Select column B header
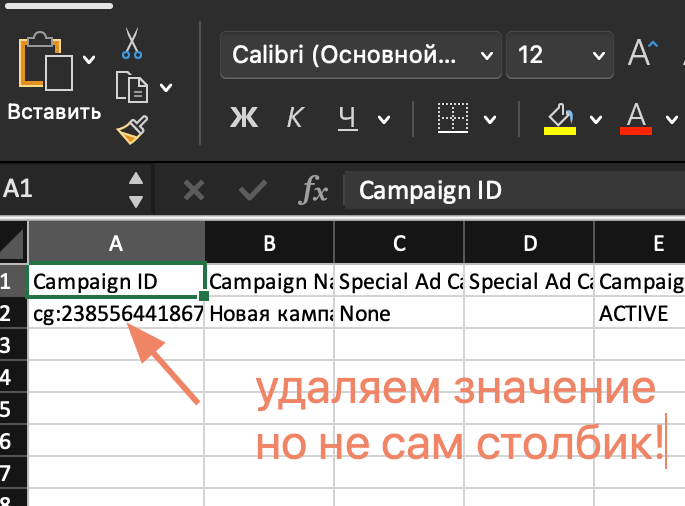This screenshot has width=685, height=506. pos(270,243)
